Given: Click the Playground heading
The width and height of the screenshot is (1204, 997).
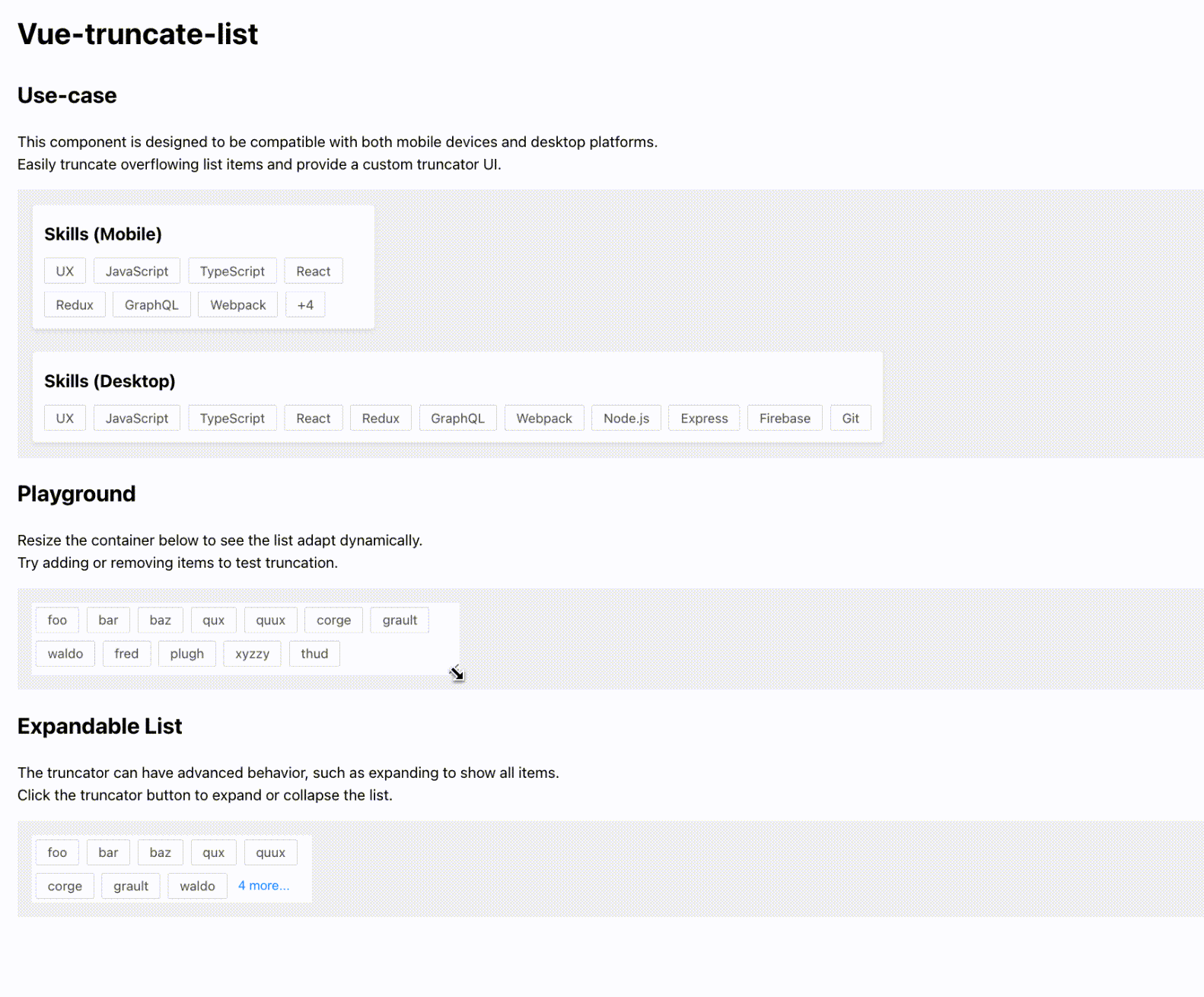Looking at the screenshot, I should coord(76,494).
